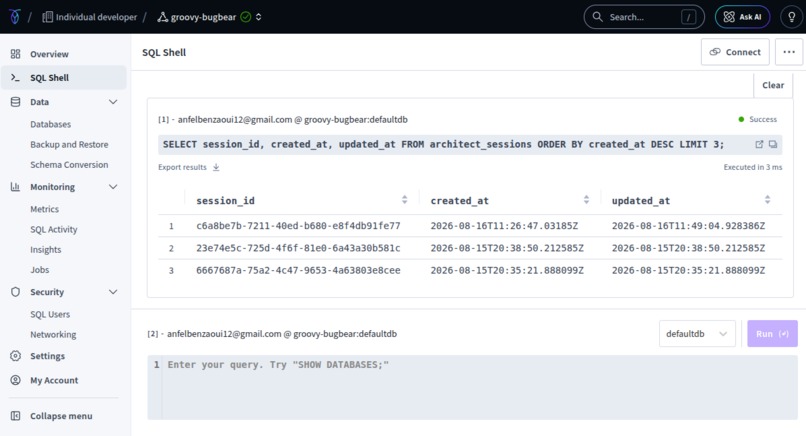This screenshot has width=806, height=436.
Task: Click created_at value 2026-08-15T20:38:50.212585Z
Action: pyautogui.click(x=507, y=248)
